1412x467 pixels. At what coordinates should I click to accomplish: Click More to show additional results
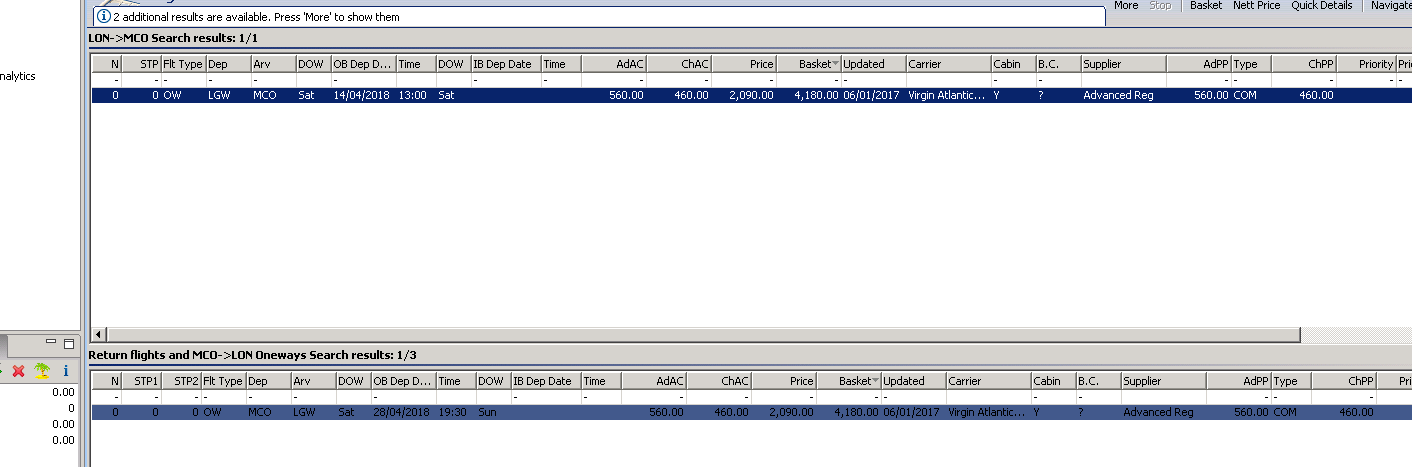tap(1126, 6)
